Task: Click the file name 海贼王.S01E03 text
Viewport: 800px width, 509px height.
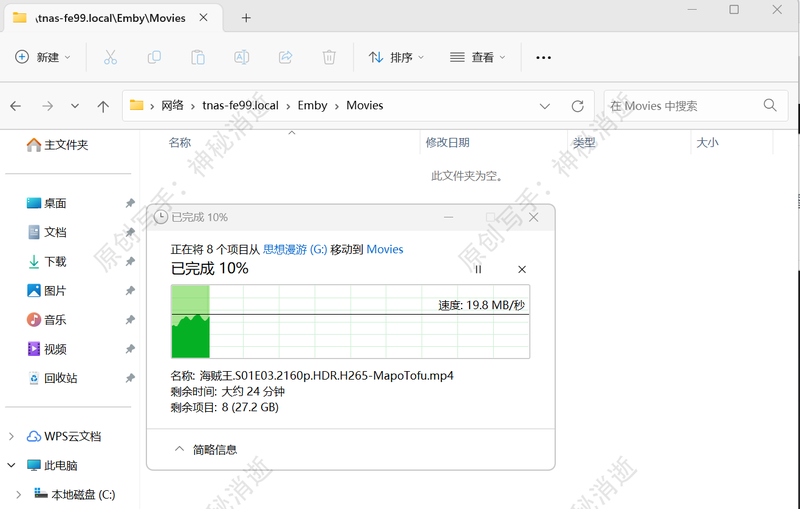Action: coord(327,376)
